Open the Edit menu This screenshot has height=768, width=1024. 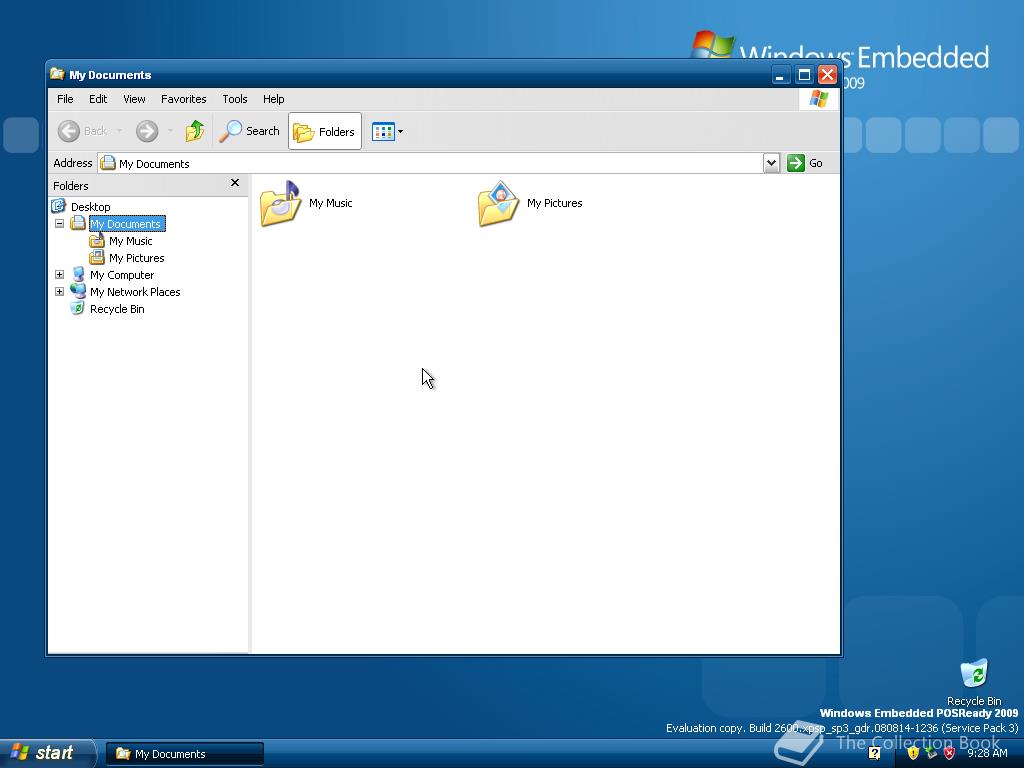(x=98, y=99)
